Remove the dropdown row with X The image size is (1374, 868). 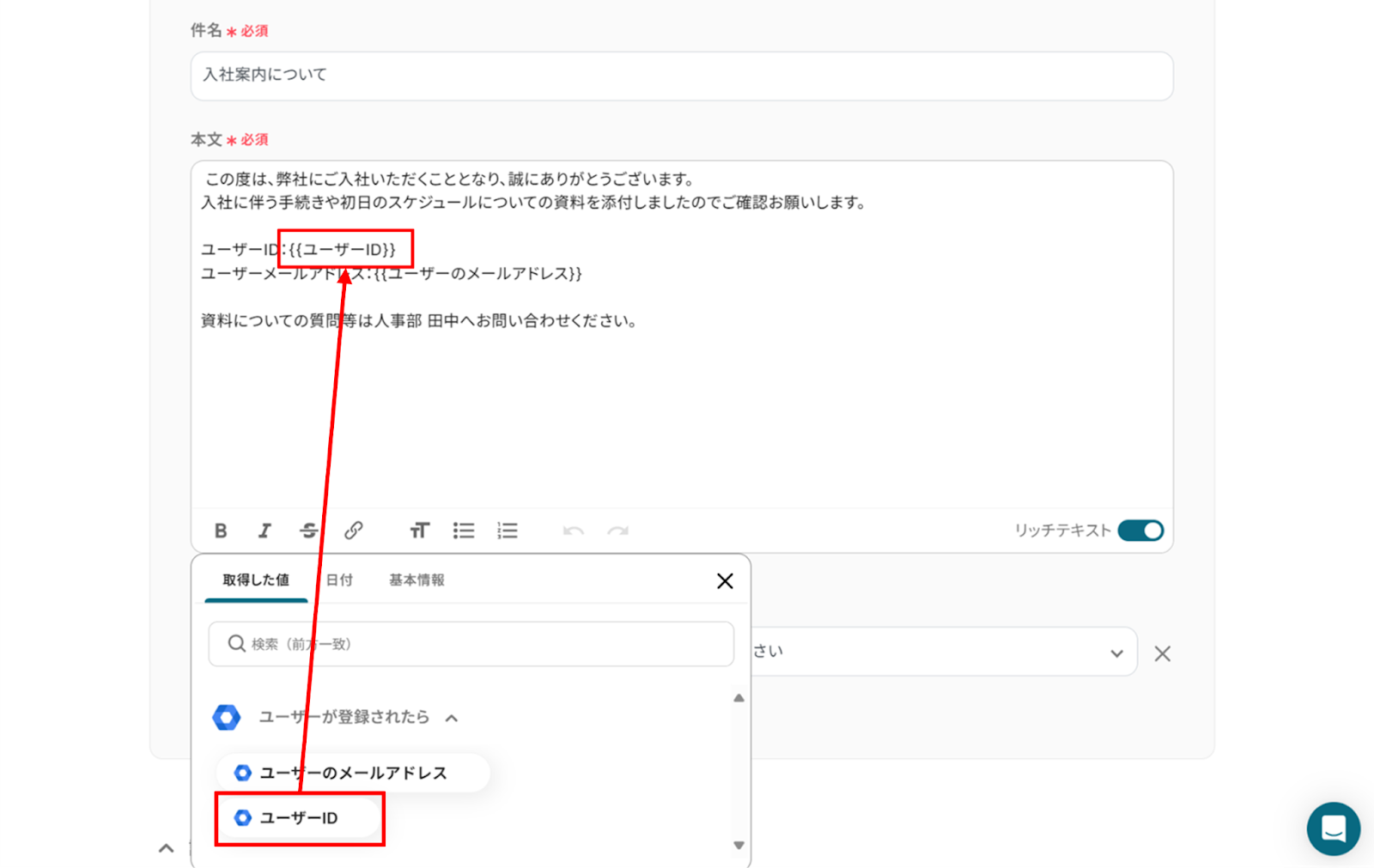[1163, 653]
